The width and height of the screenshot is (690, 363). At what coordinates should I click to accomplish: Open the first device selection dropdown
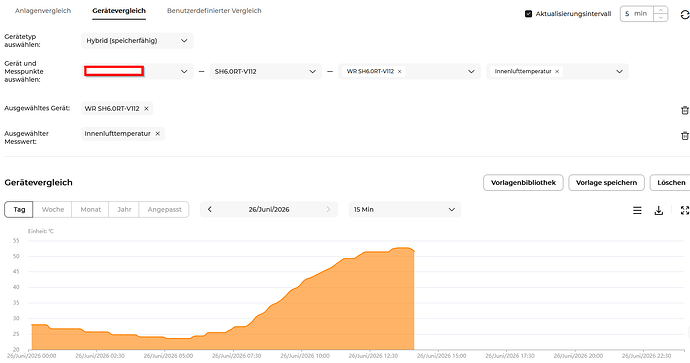pos(137,71)
